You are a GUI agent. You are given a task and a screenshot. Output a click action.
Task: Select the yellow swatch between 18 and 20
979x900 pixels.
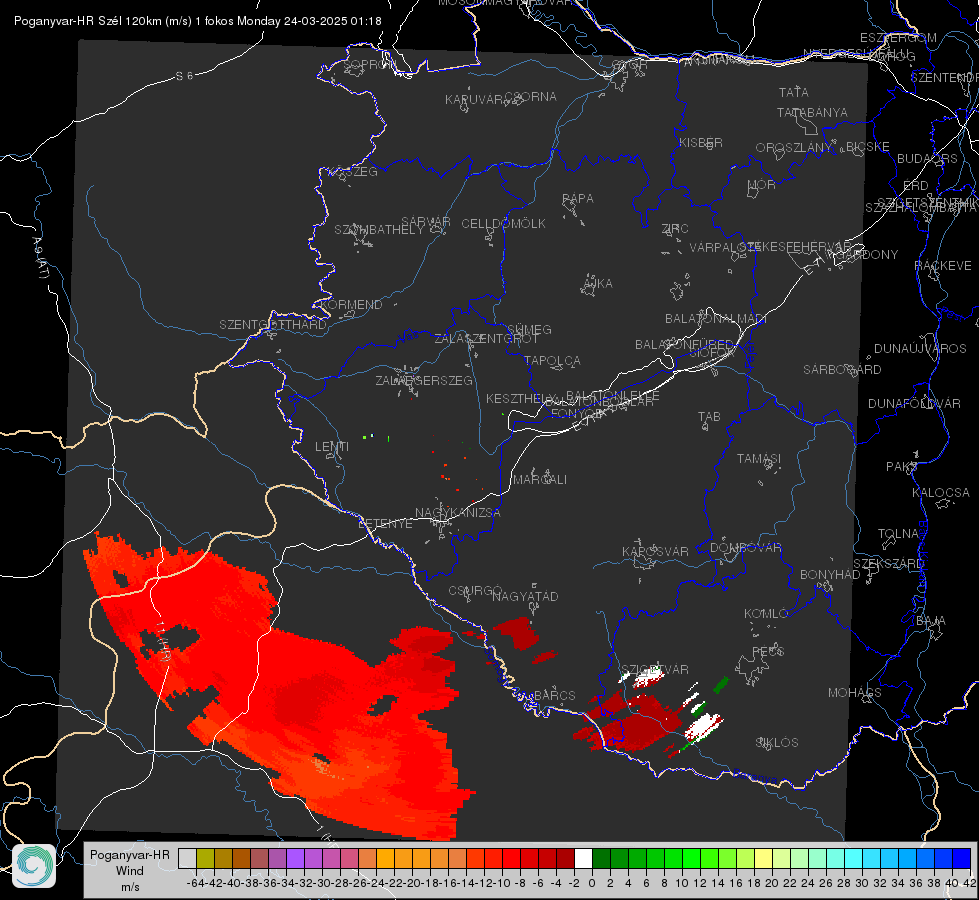(764, 858)
